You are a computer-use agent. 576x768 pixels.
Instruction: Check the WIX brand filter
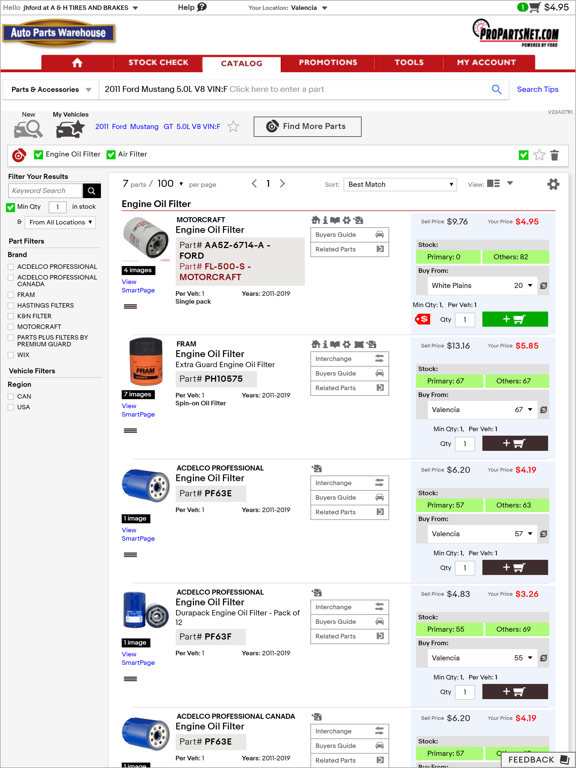click(x=11, y=355)
